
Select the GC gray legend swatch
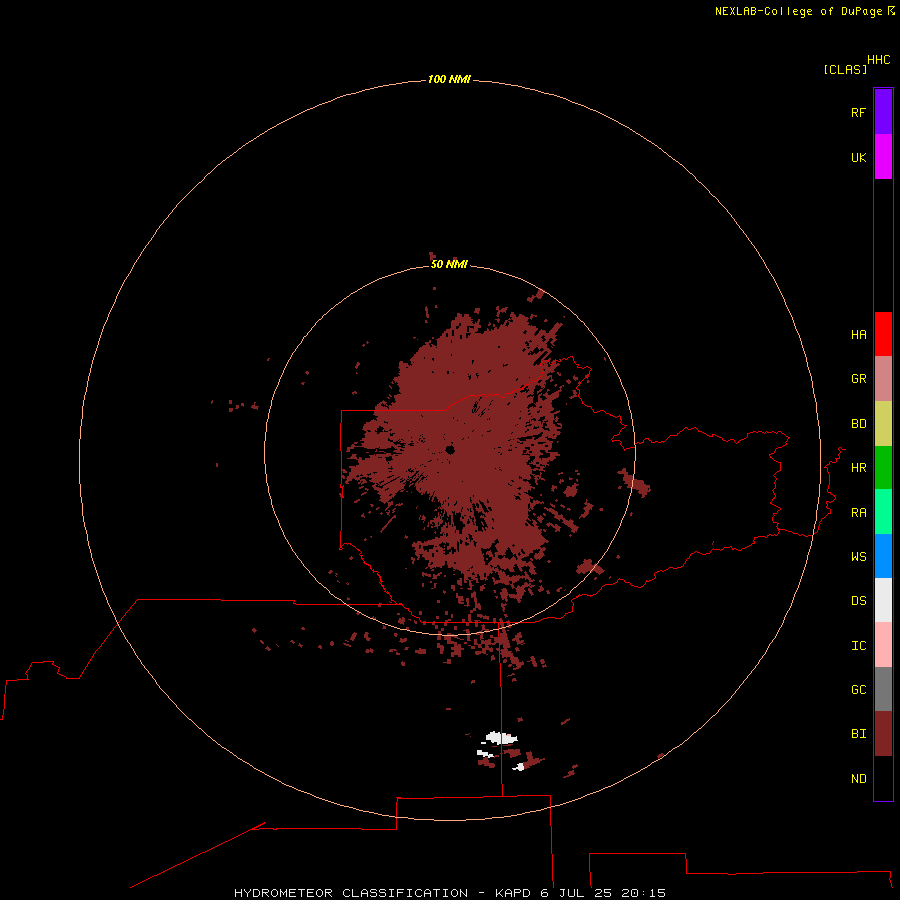(883, 689)
